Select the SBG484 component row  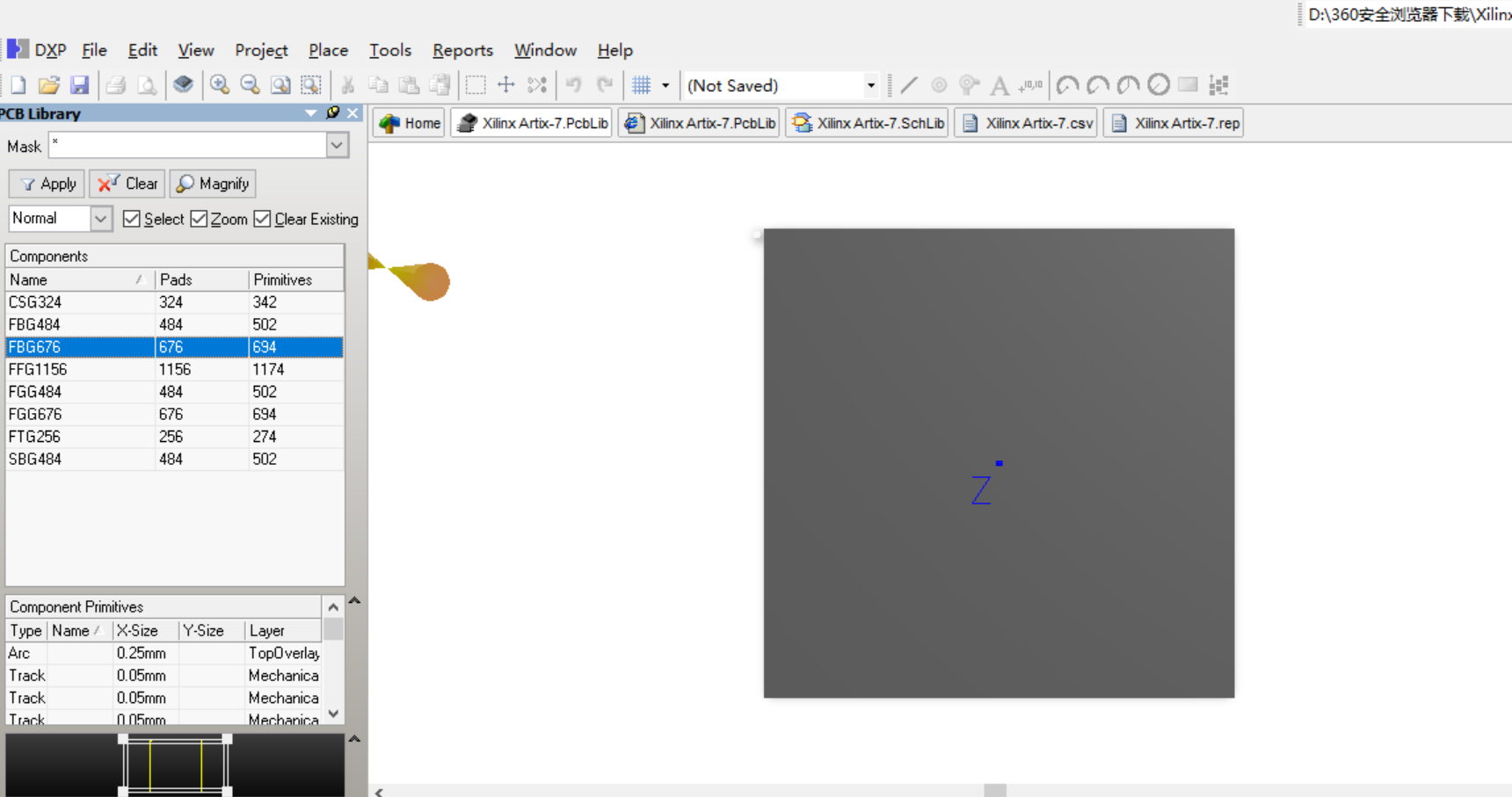[174, 459]
